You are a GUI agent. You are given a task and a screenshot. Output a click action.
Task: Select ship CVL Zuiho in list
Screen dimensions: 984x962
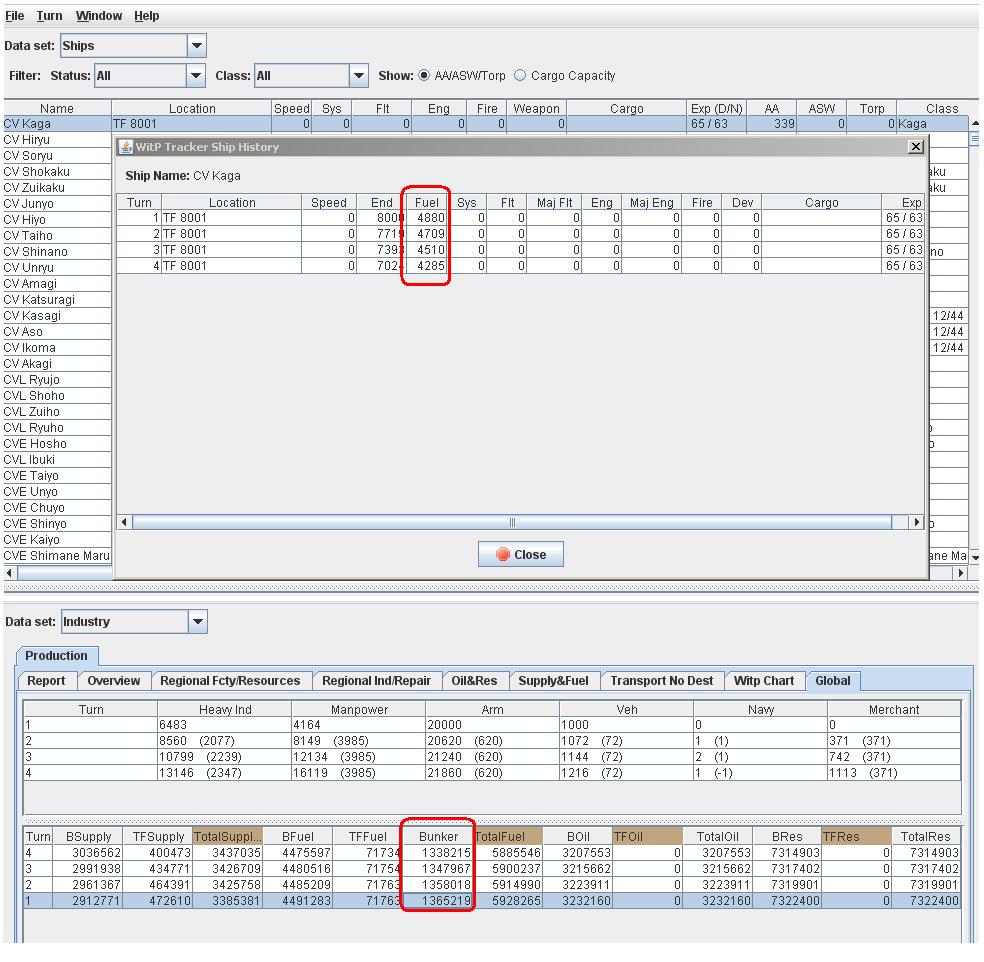(x=57, y=412)
